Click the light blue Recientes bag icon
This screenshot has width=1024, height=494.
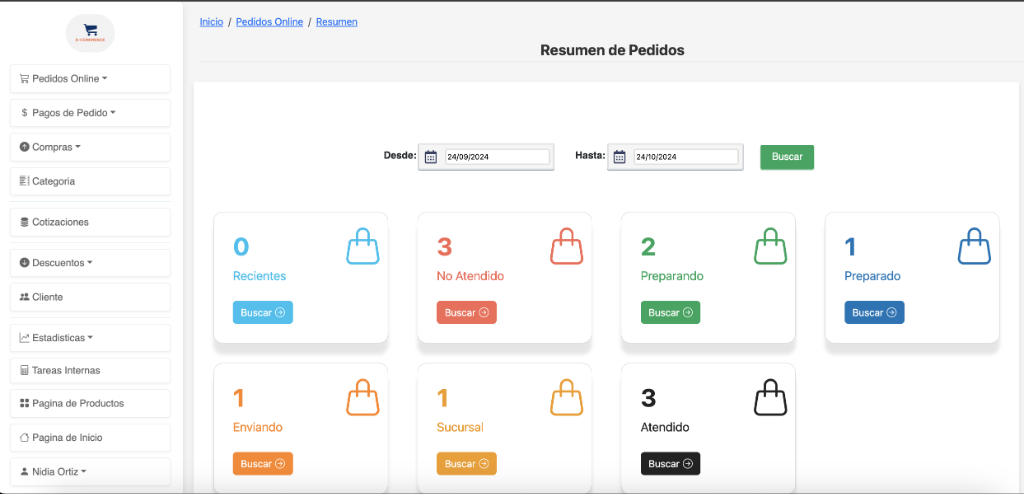coord(362,246)
